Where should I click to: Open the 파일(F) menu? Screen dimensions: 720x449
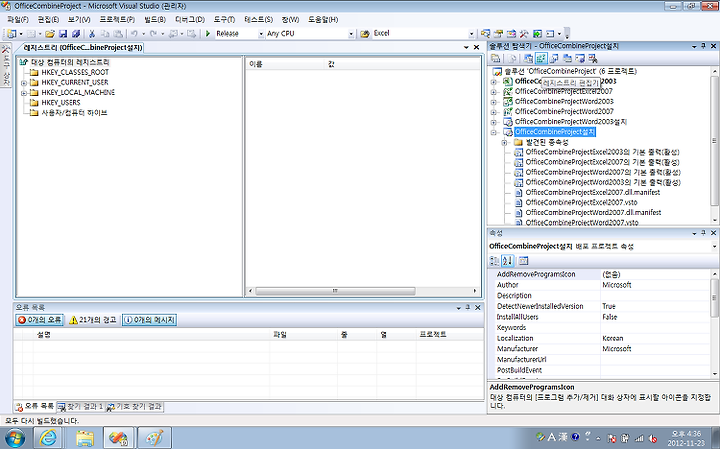(x=18, y=19)
